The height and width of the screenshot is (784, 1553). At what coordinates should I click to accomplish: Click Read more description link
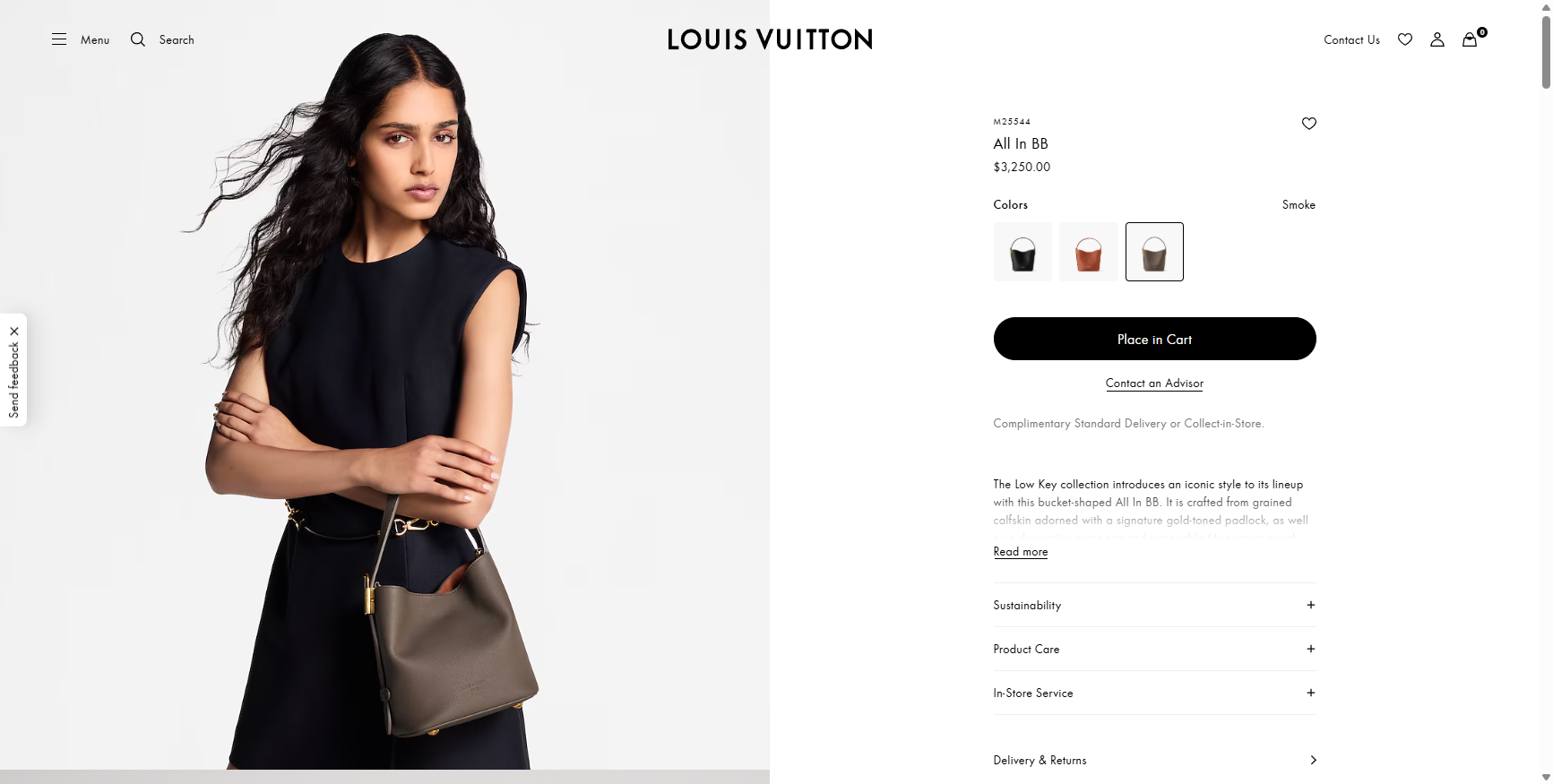(1021, 552)
